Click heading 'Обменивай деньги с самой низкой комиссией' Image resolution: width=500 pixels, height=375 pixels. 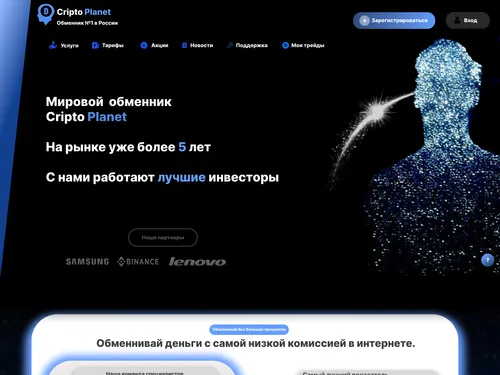256,343
